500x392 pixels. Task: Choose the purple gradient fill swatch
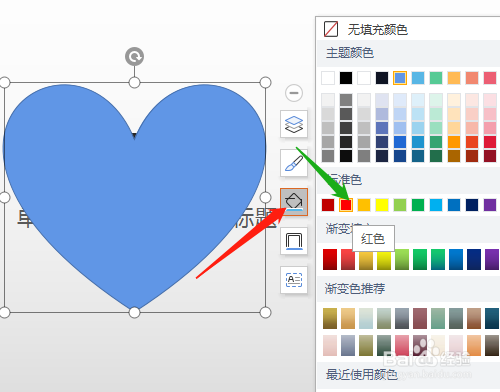click(492, 259)
